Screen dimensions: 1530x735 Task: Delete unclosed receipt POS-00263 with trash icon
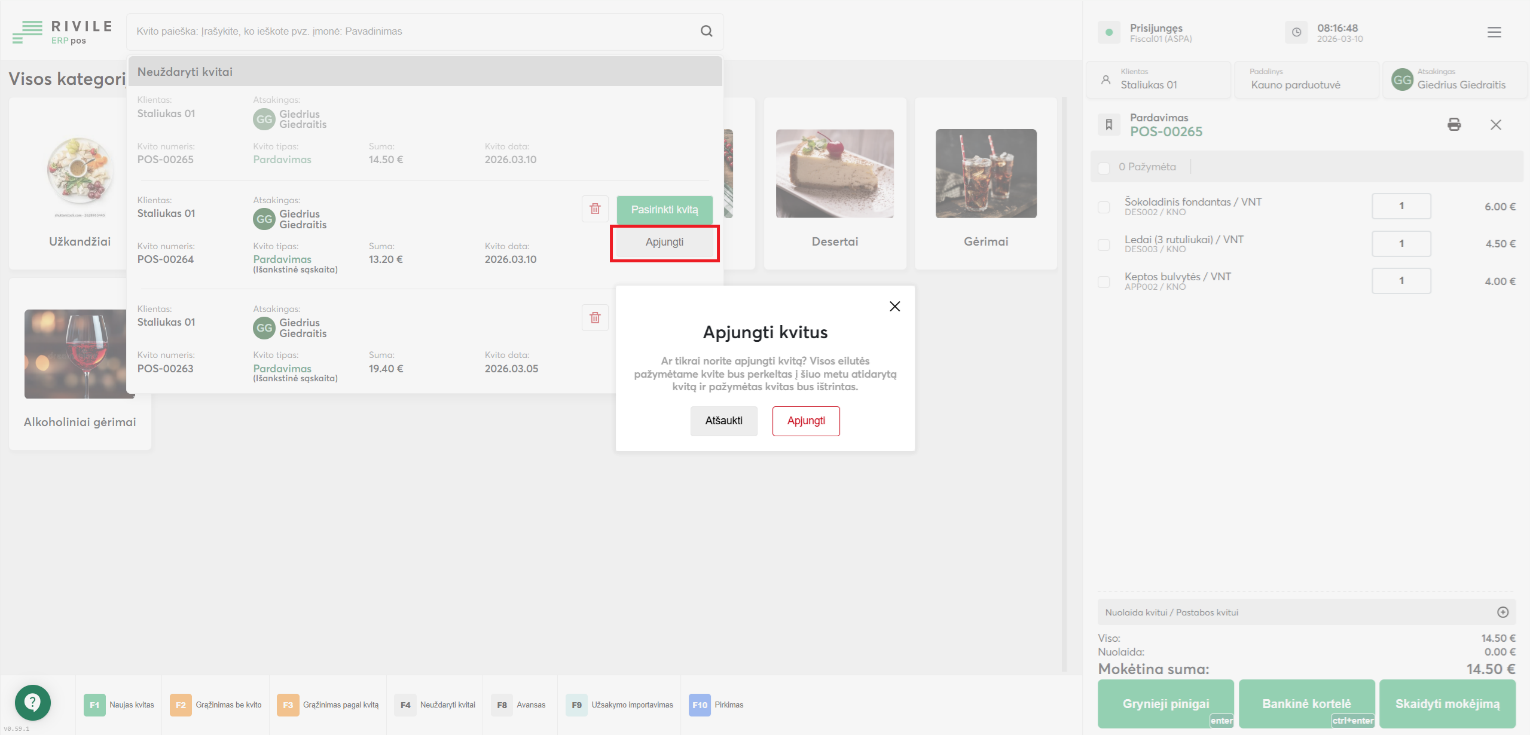click(595, 317)
